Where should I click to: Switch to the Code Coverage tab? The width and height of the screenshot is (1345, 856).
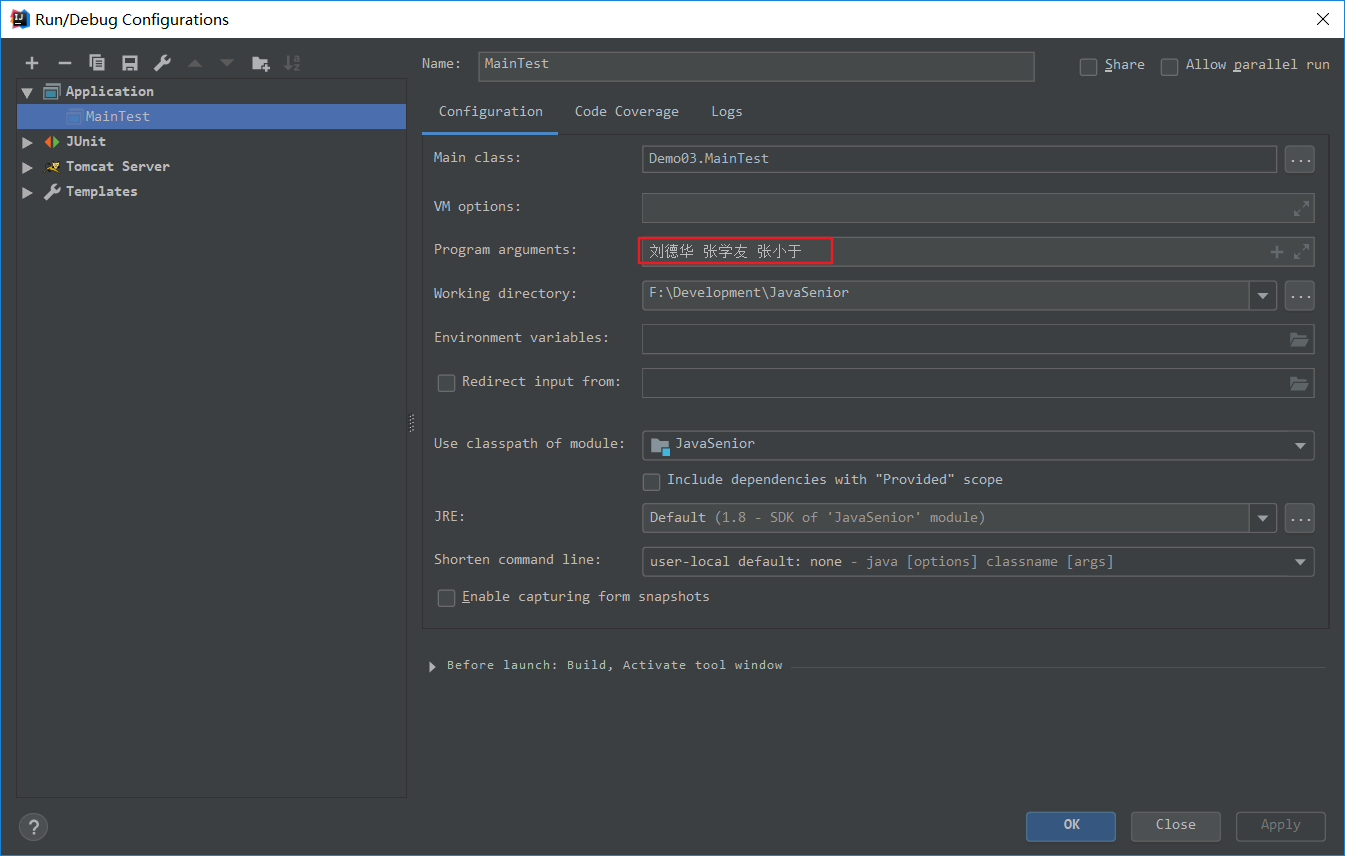[x=626, y=112]
